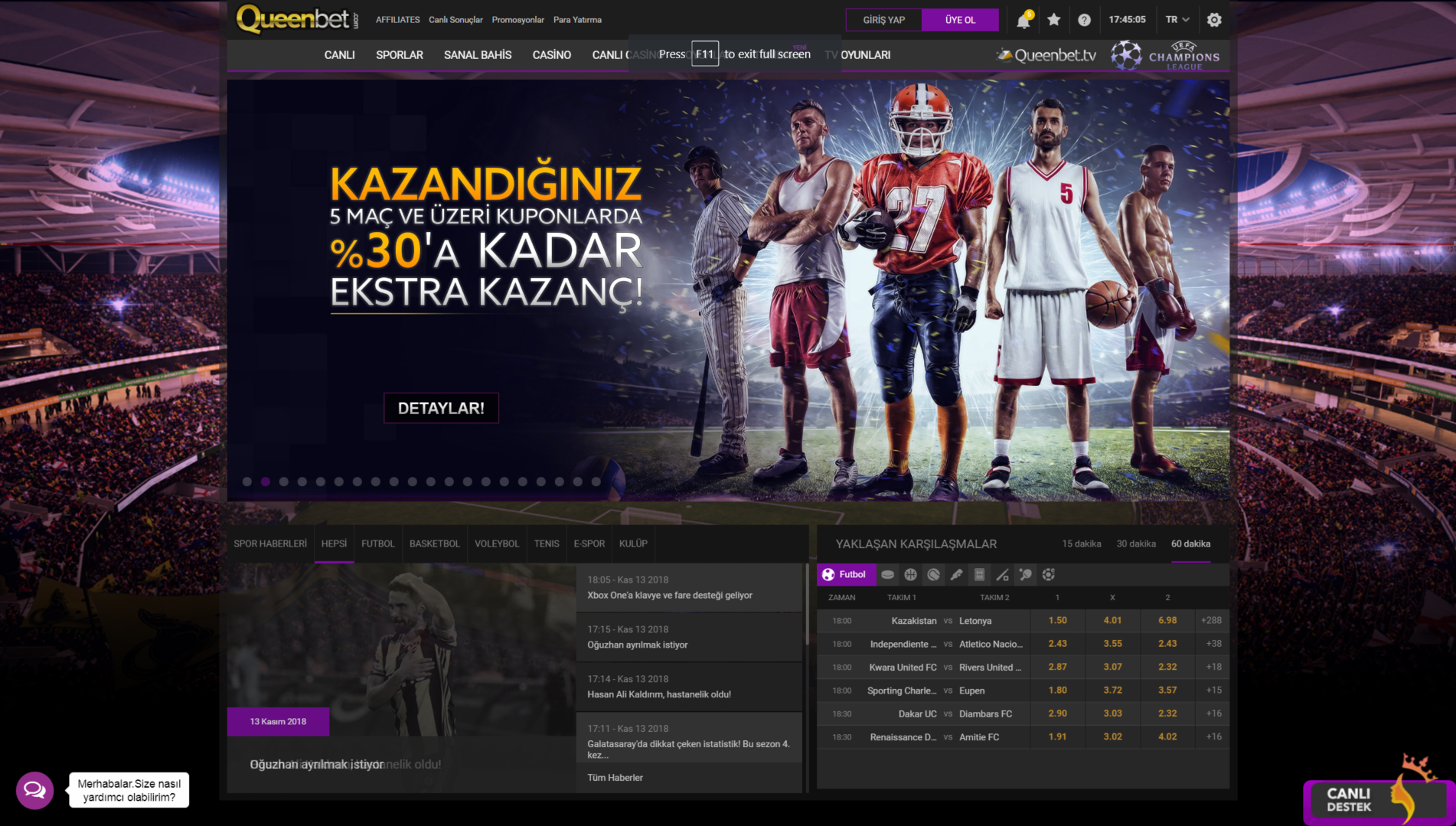Open the UEFA Champions League logo

[1165, 55]
